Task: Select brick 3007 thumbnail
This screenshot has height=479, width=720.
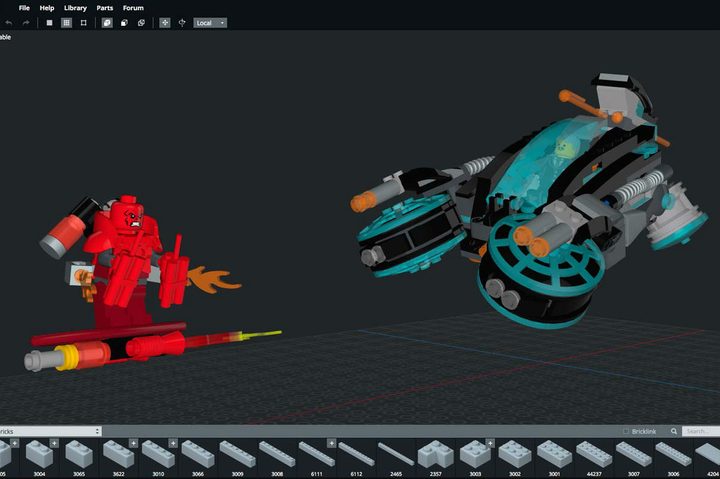Action: [x=634, y=454]
